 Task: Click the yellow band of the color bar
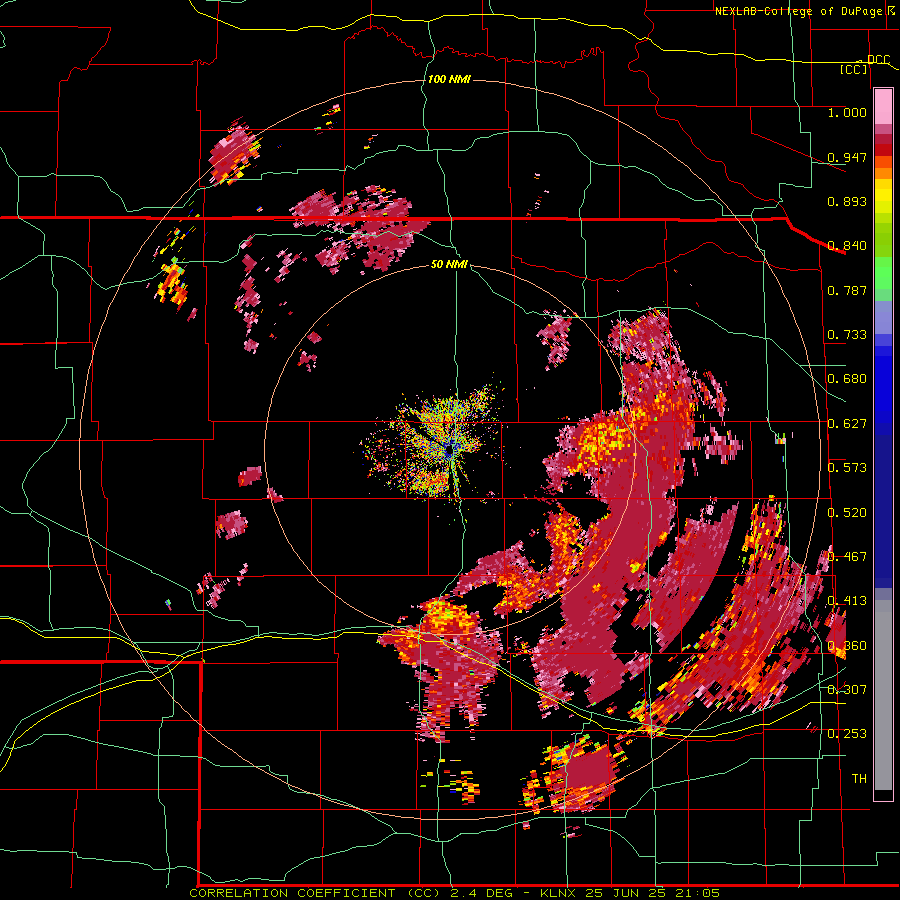883,196
